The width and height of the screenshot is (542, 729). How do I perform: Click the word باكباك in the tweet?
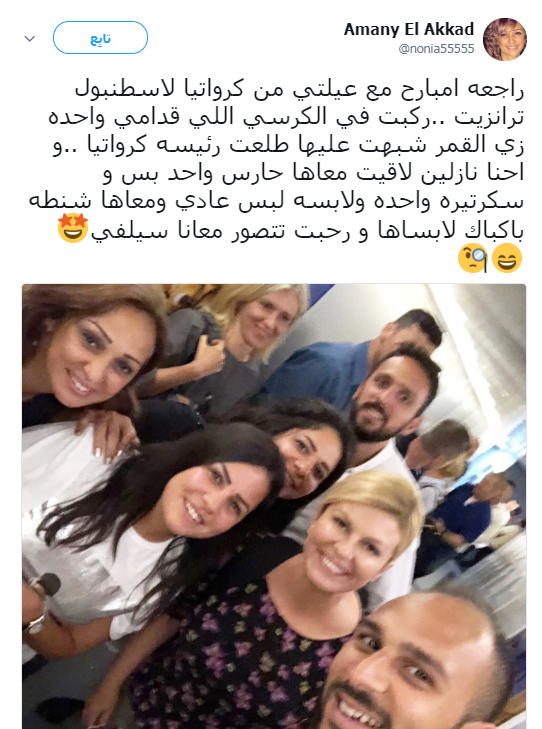[x=494, y=230]
